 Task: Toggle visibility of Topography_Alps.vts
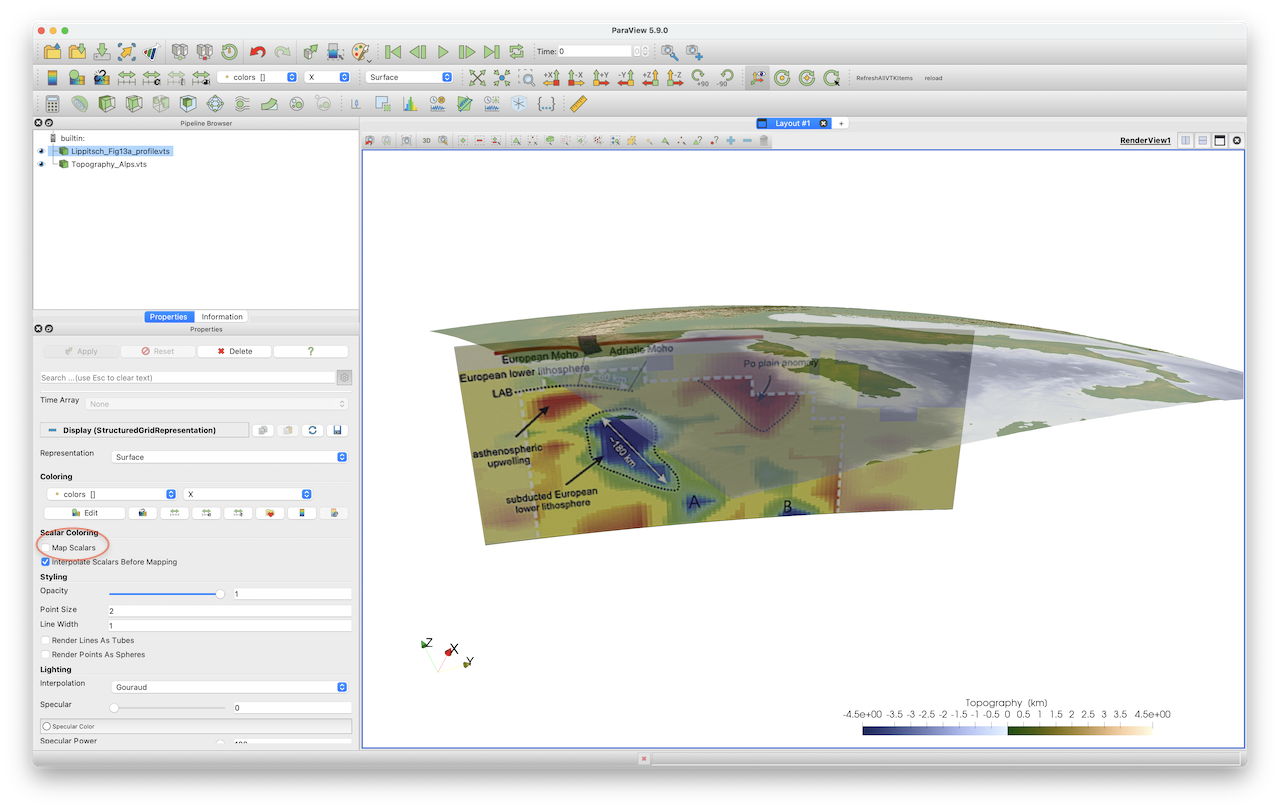coord(42,164)
